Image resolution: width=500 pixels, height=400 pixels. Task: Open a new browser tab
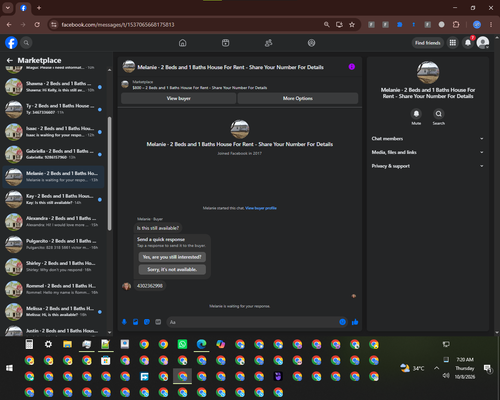click(x=39, y=8)
